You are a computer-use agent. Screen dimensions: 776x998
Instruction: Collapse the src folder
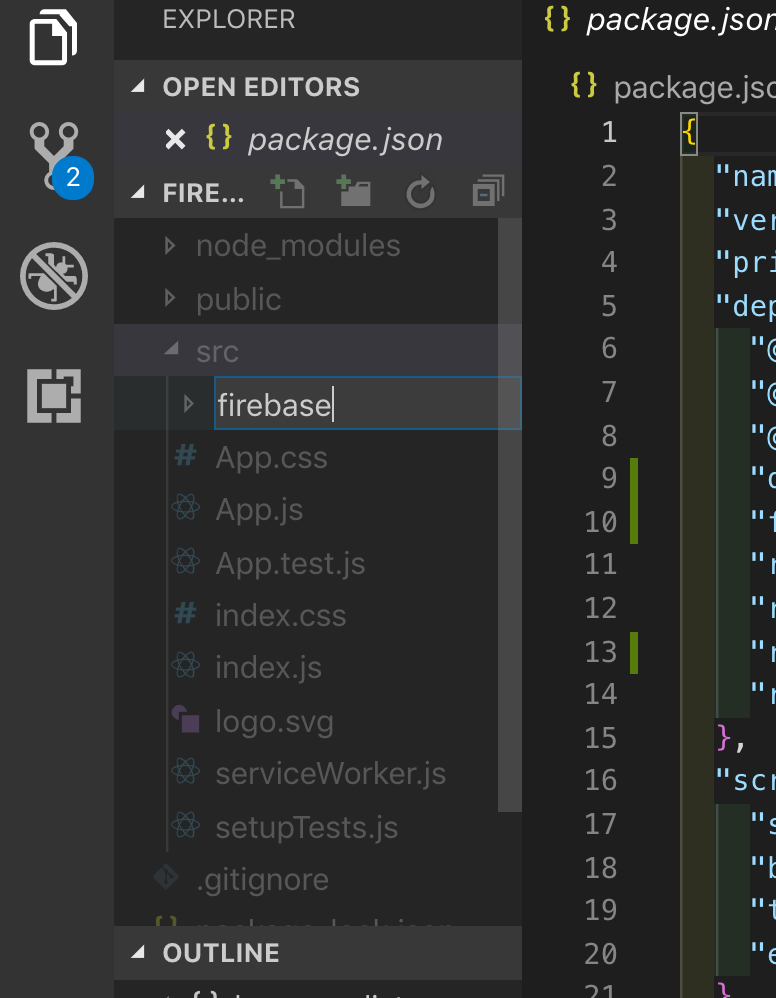point(217,352)
